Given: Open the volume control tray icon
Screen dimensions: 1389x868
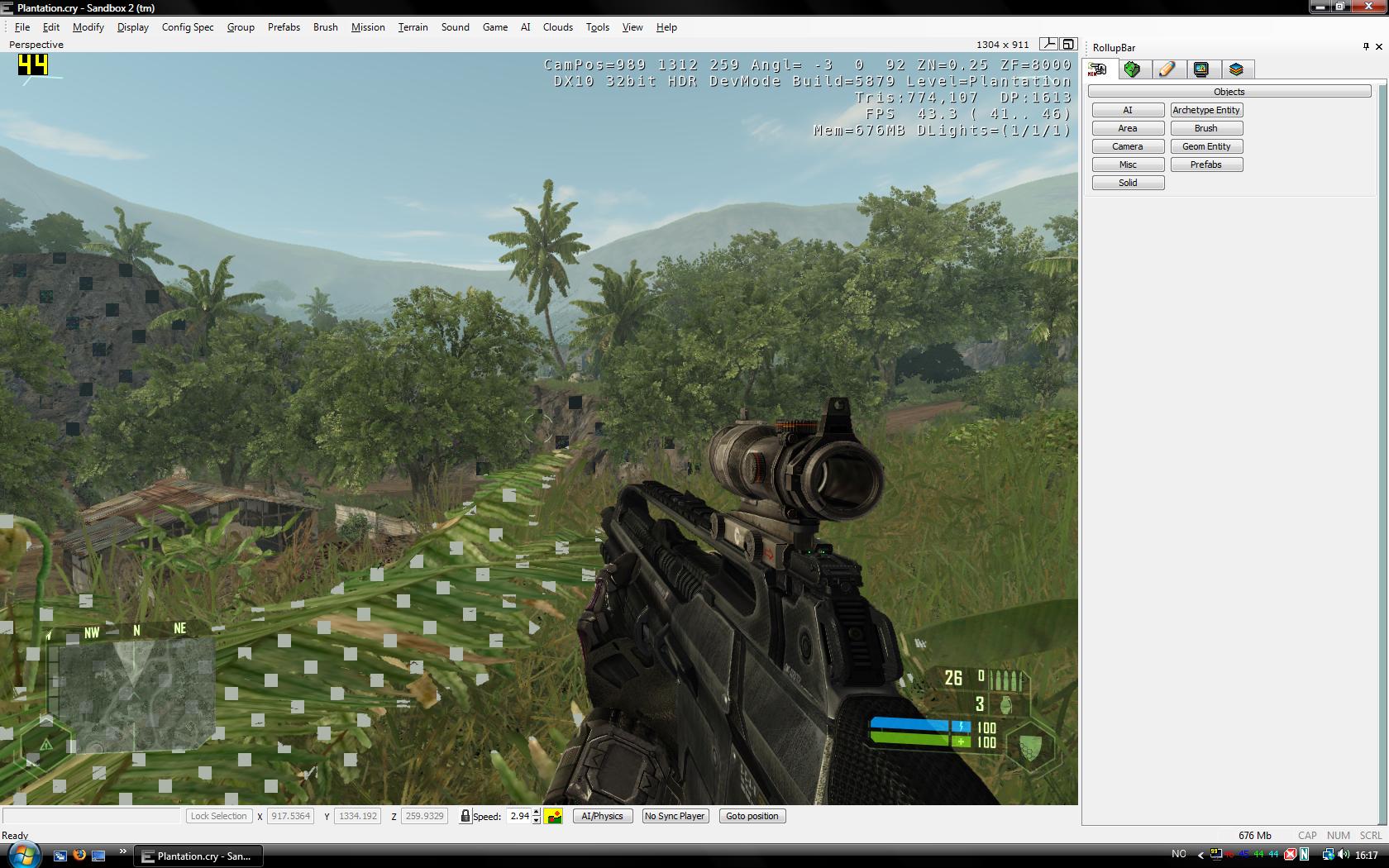Looking at the screenshot, I should 1344,855.
